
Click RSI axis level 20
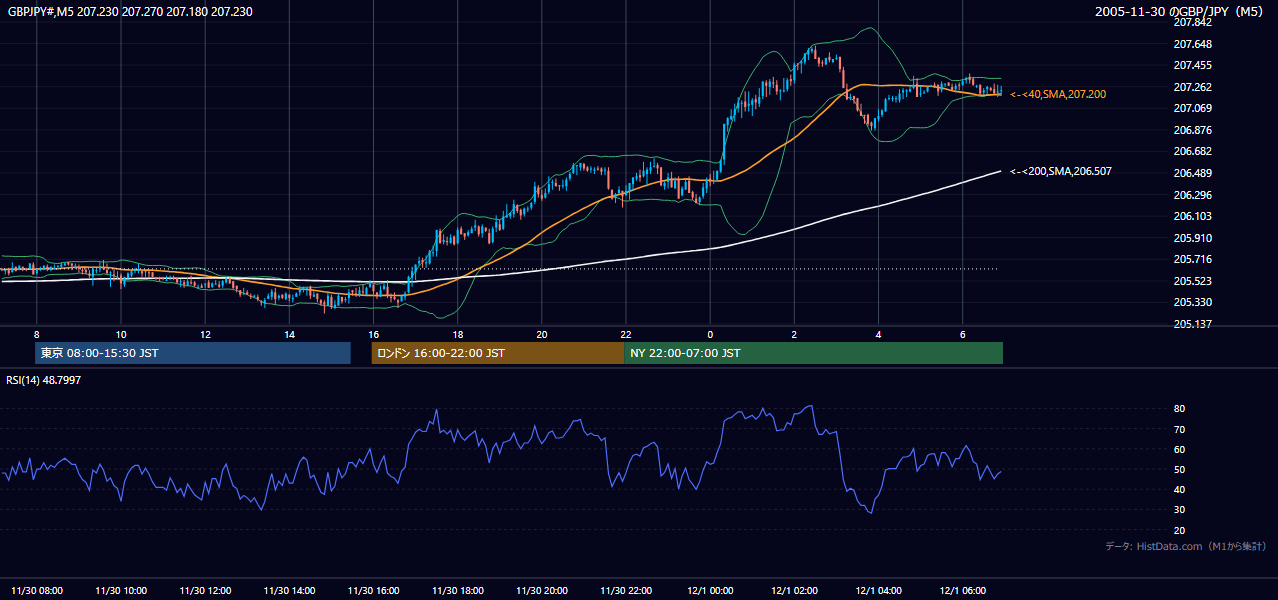(x=1179, y=530)
